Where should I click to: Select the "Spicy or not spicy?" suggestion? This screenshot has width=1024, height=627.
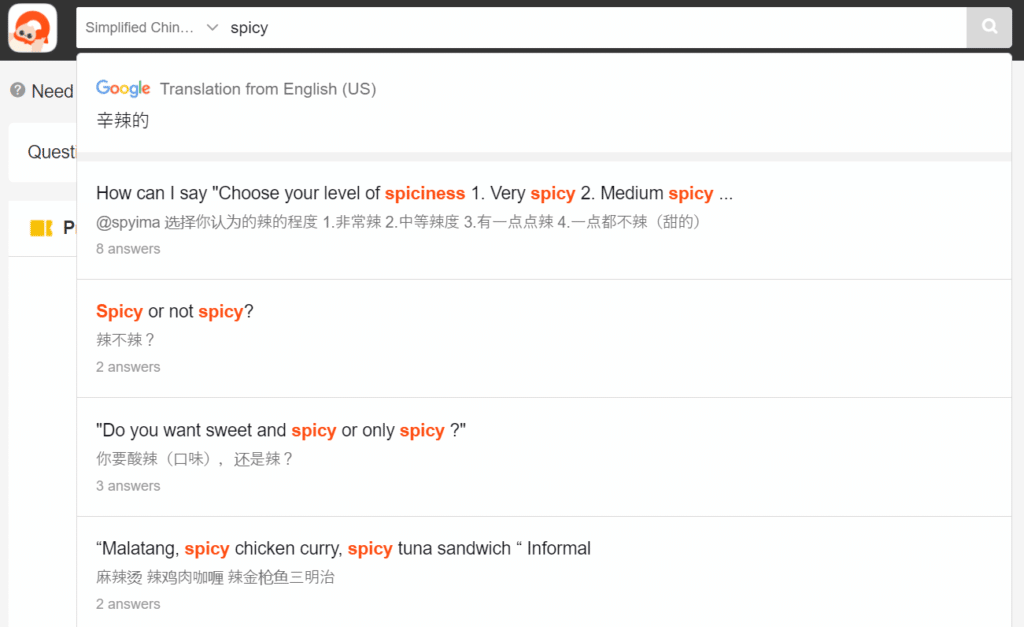click(175, 311)
